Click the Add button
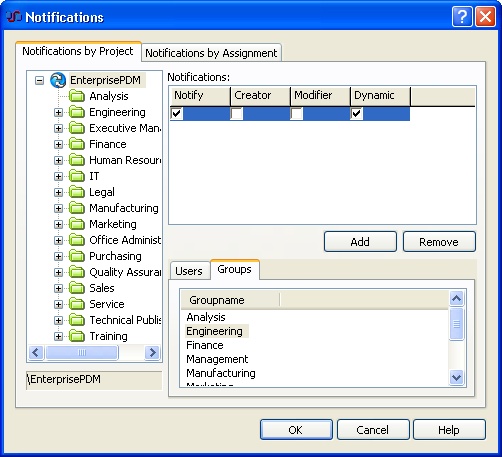 tap(360, 242)
